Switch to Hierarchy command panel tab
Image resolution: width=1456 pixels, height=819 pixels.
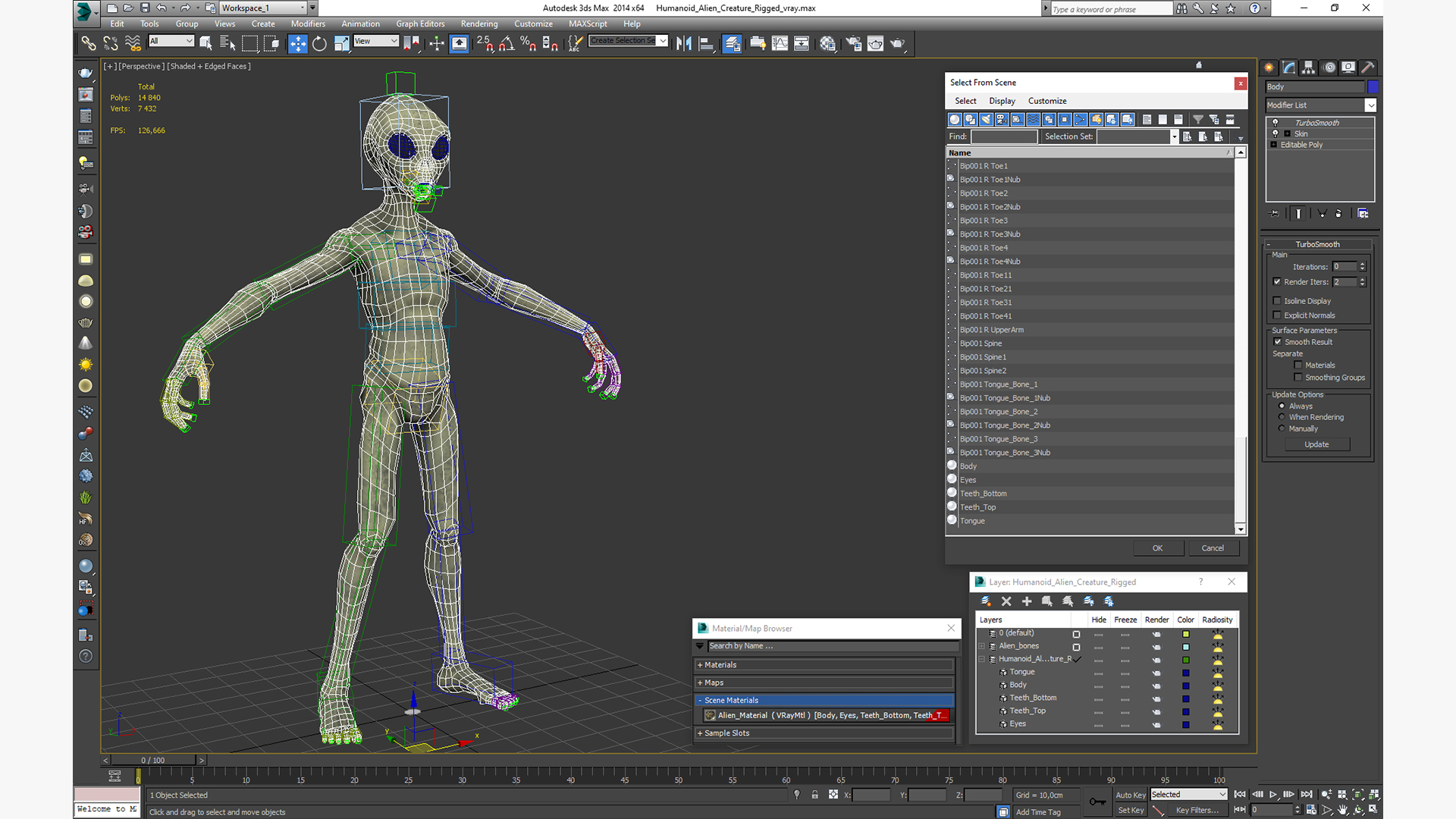pyautogui.click(x=1308, y=67)
